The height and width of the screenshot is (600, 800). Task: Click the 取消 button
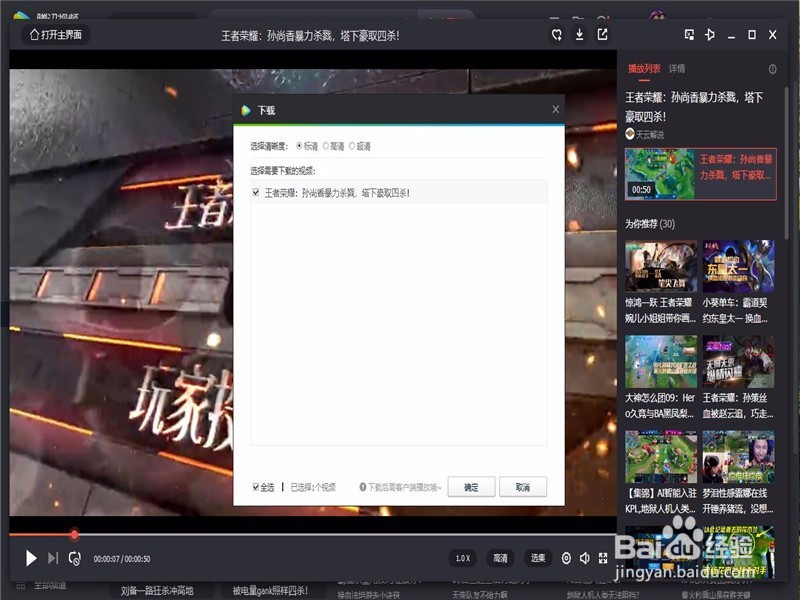click(x=523, y=487)
